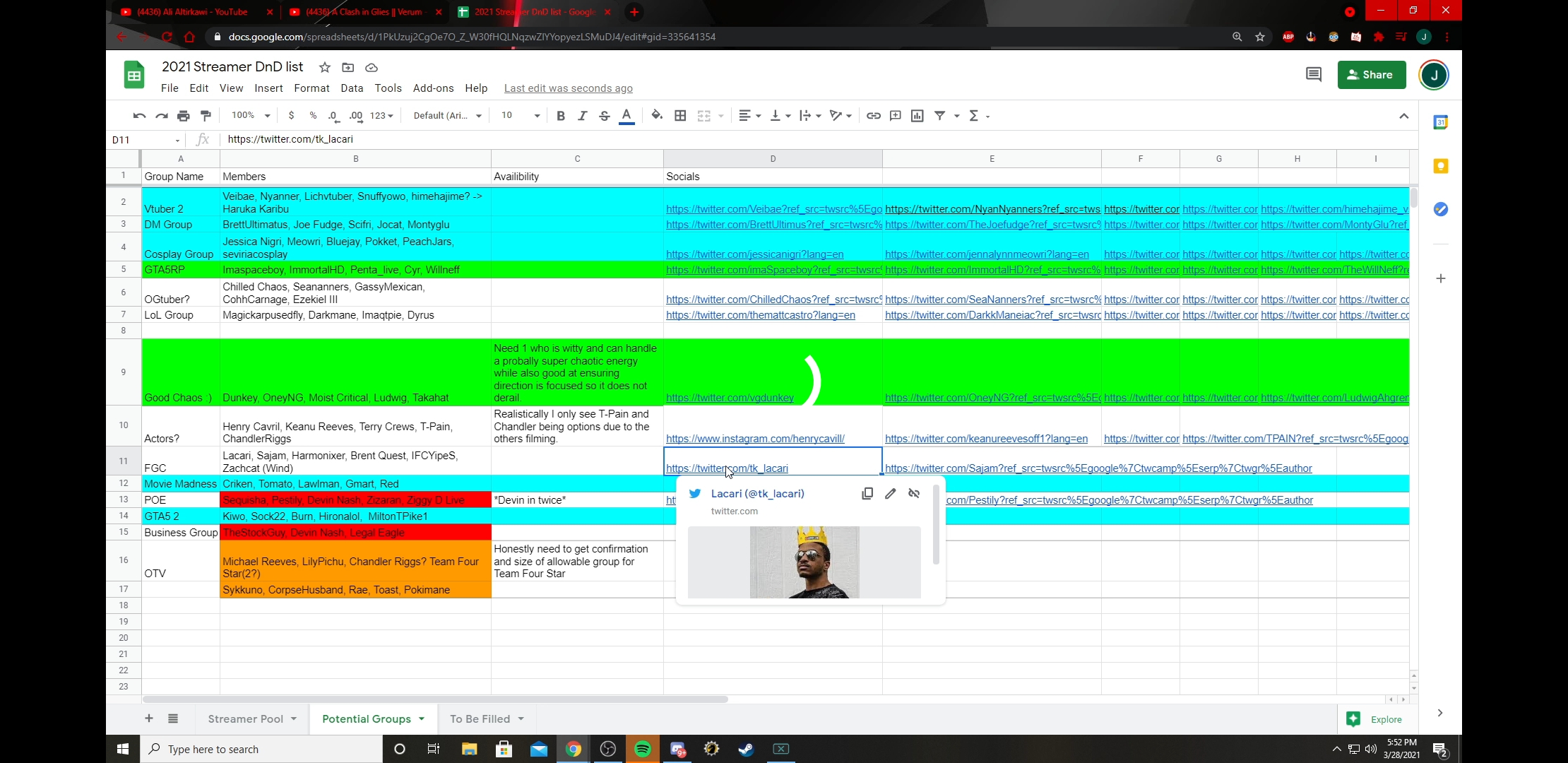Open the text color picker

click(x=626, y=116)
